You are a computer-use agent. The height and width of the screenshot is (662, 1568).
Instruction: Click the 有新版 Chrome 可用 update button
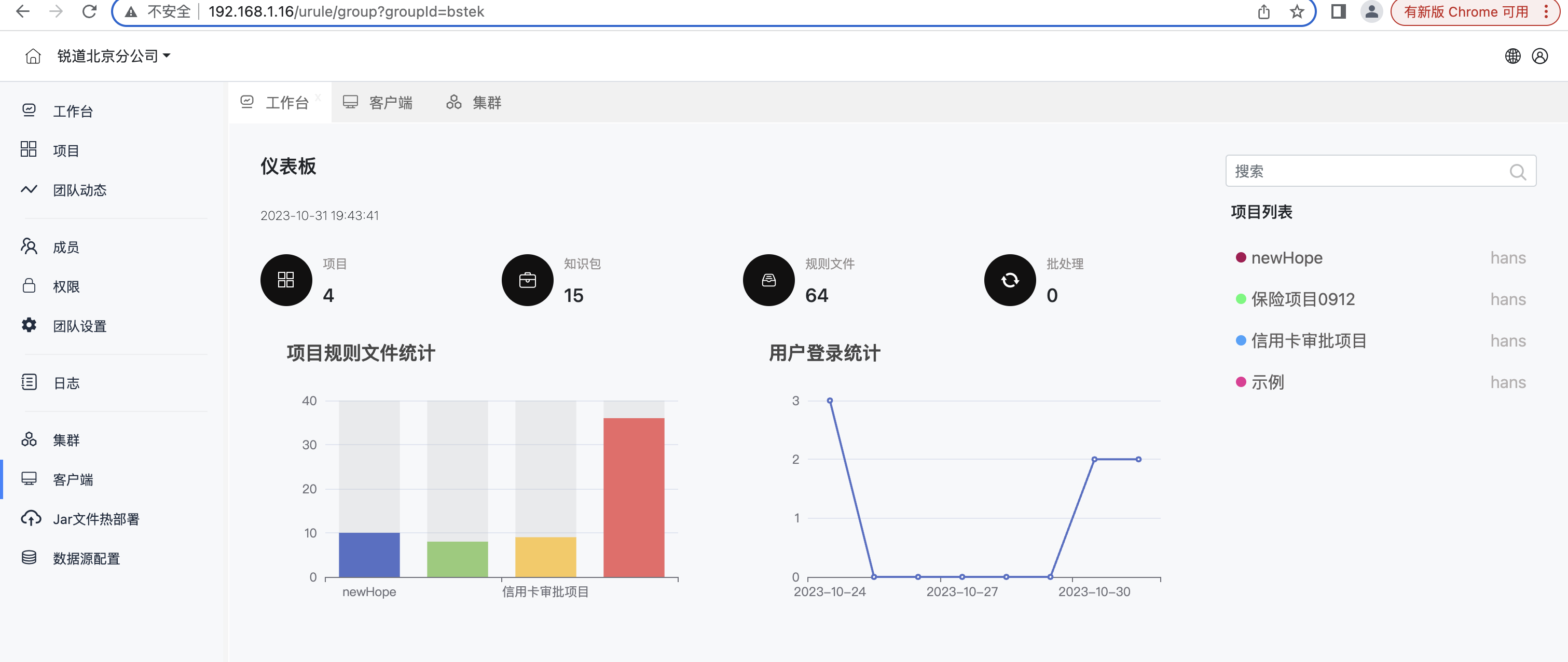[1466, 12]
